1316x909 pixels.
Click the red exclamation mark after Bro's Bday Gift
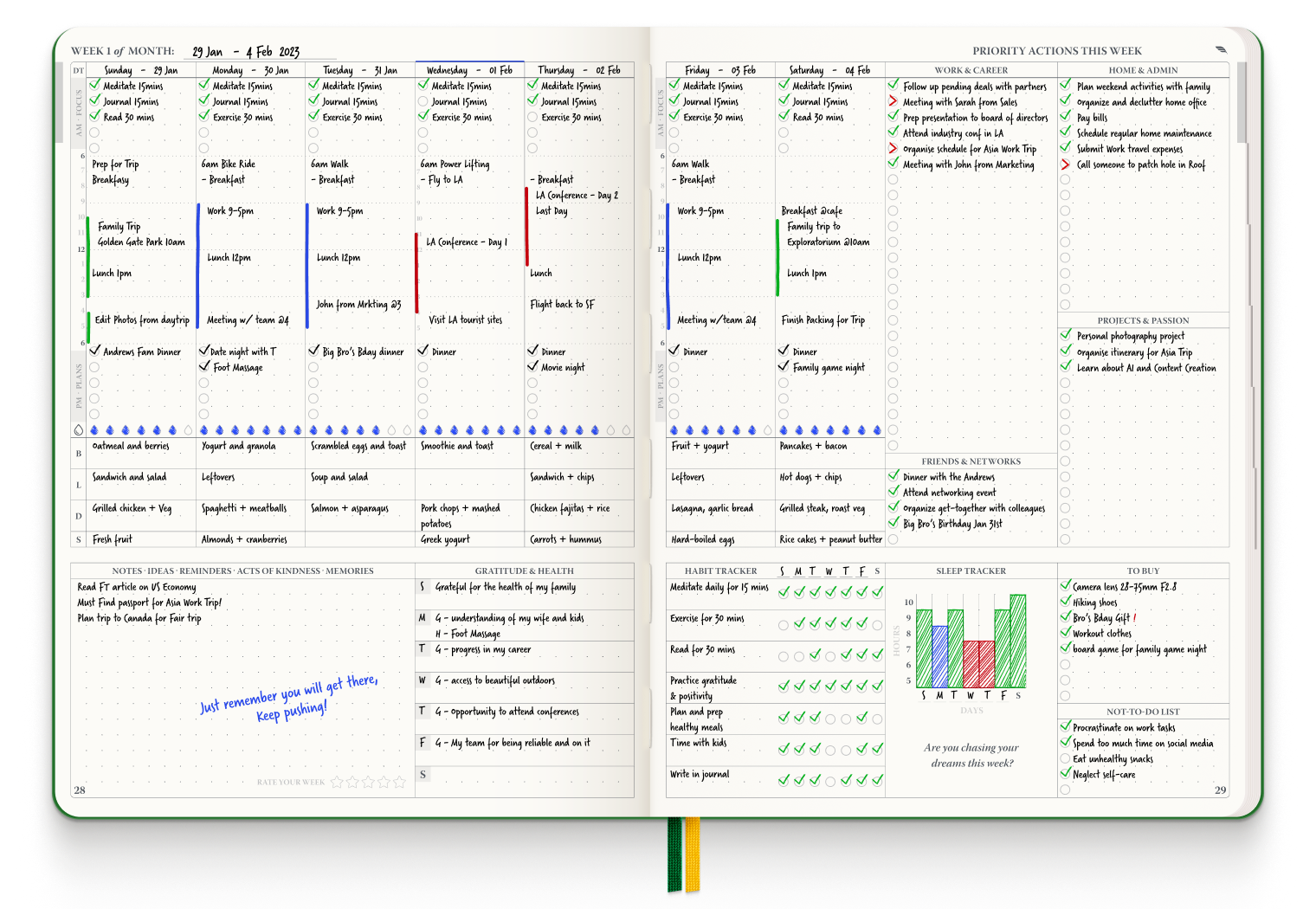click(1134, 618)
